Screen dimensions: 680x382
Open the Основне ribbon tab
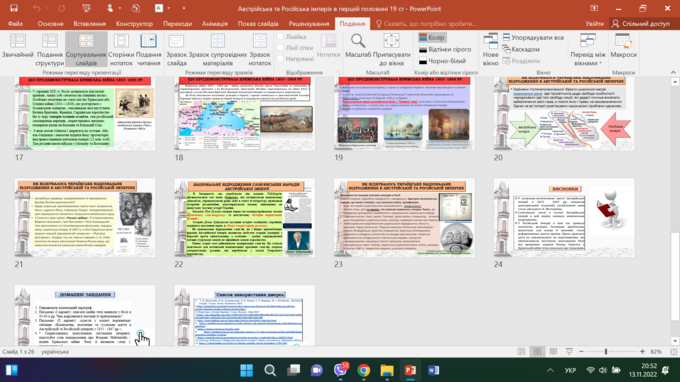click(x=50, y=23)
